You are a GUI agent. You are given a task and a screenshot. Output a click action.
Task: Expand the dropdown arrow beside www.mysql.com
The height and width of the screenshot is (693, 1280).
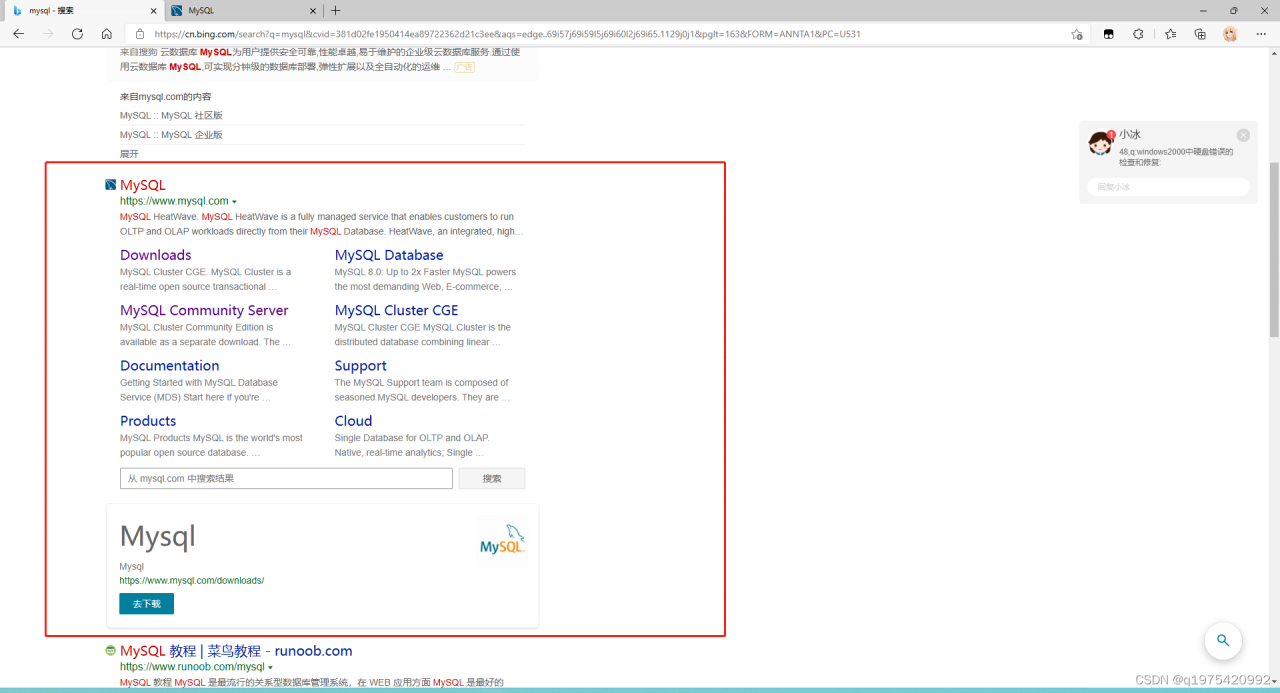234,202
